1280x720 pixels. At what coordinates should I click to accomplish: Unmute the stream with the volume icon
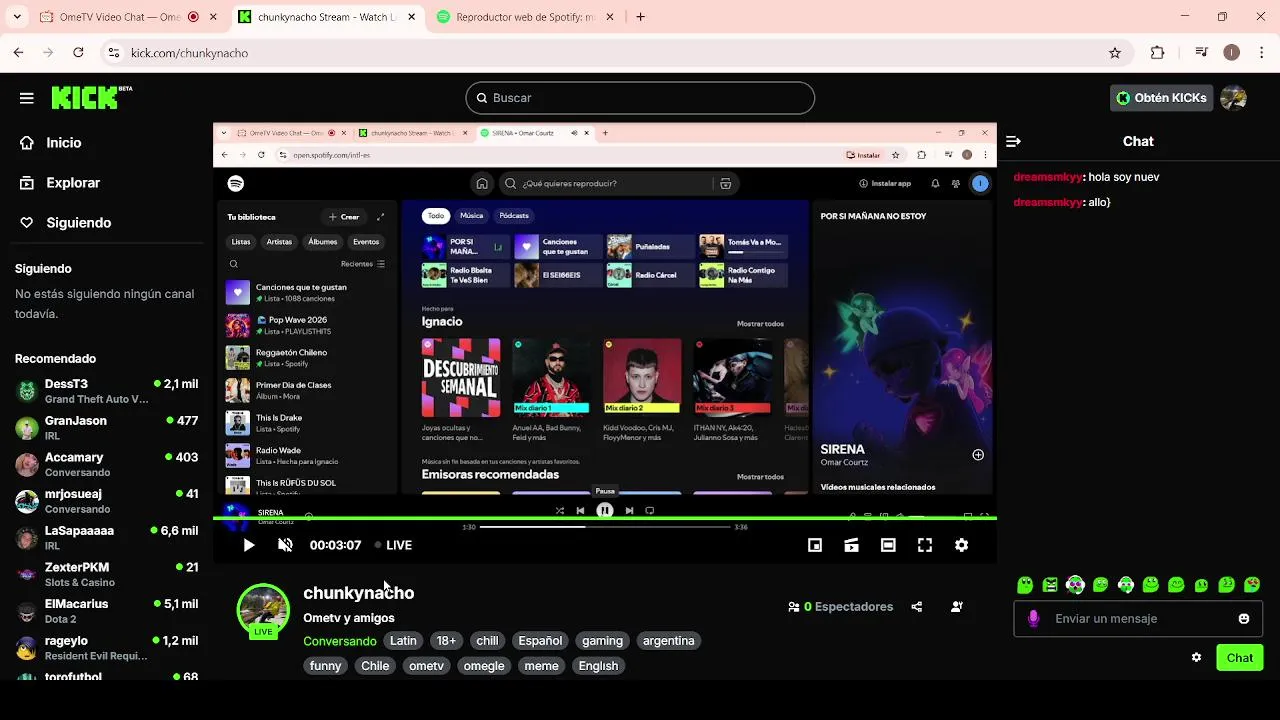click(x=285, y=545)
